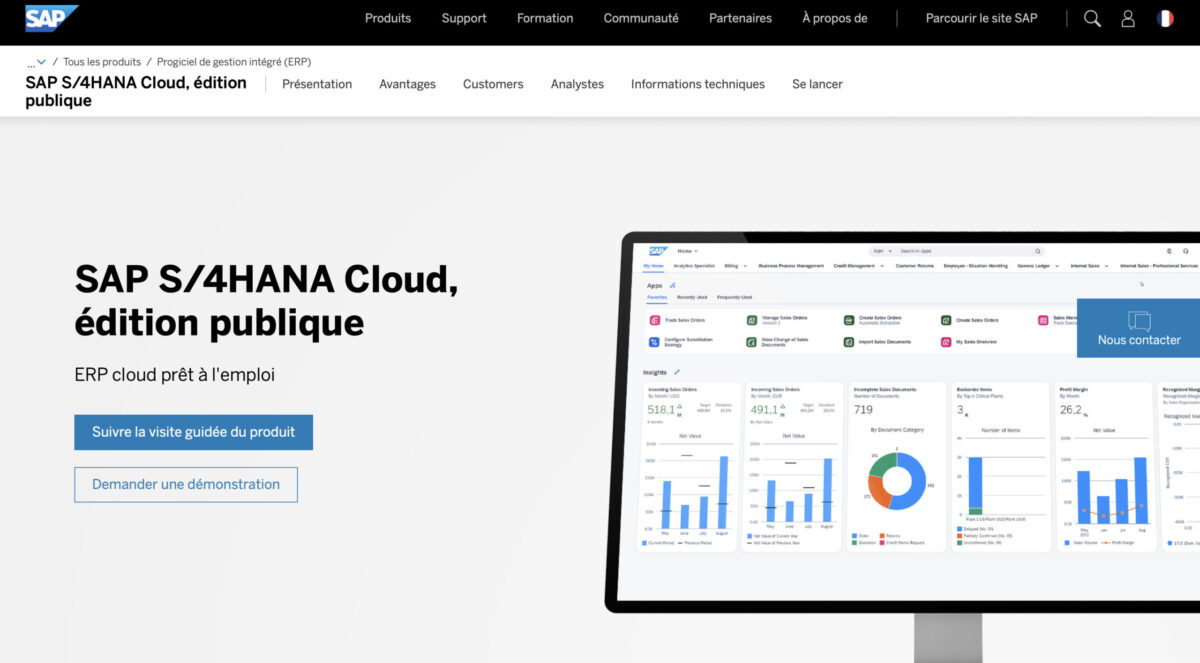The width and height of the screenshot is (1200, 663).
Task: Expand Parcourir le site SAP menu
Action: pyautogui.click(x=981, y=18)
